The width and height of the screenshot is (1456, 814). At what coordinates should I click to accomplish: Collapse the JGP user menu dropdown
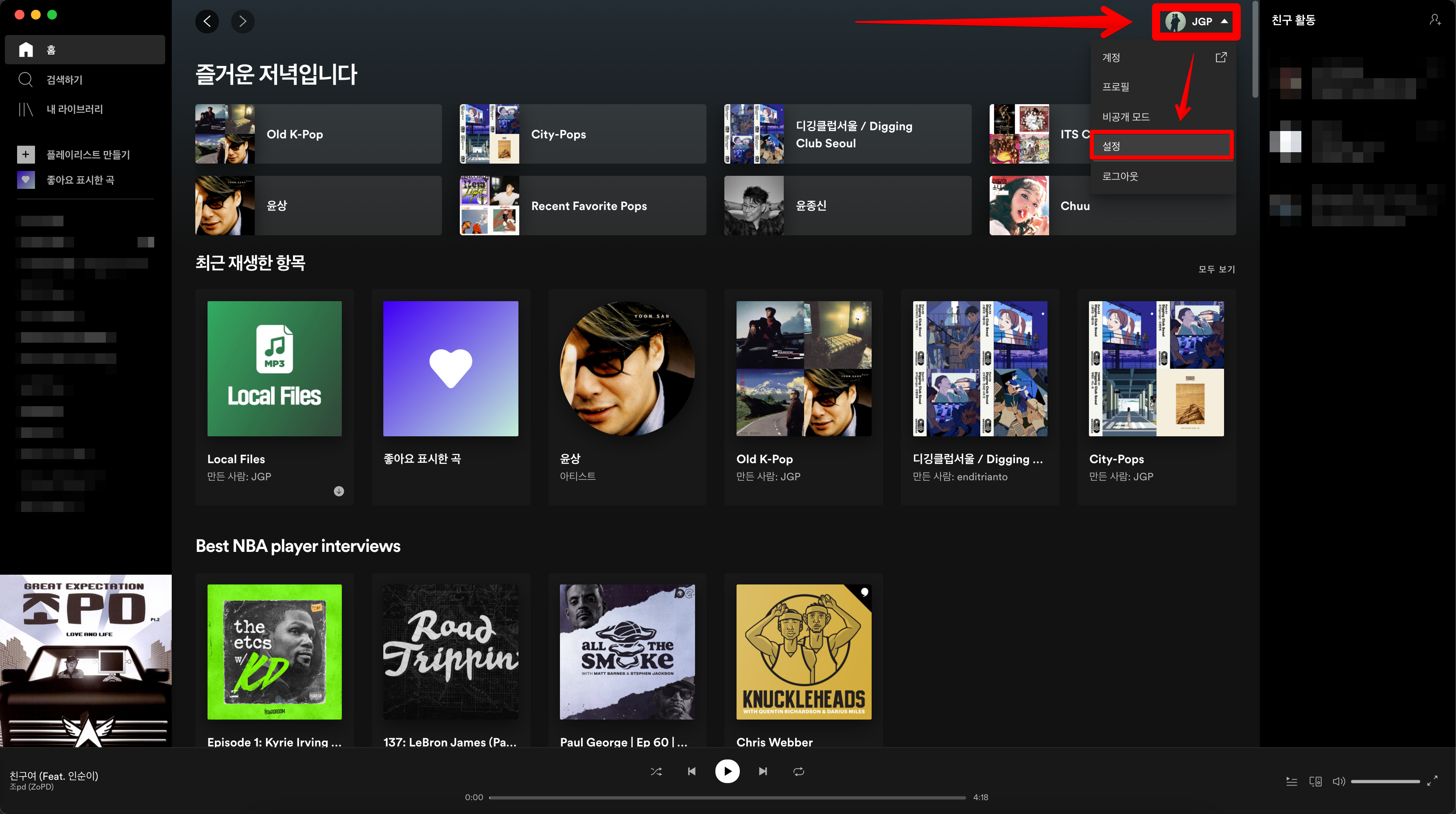point(1196,22)
